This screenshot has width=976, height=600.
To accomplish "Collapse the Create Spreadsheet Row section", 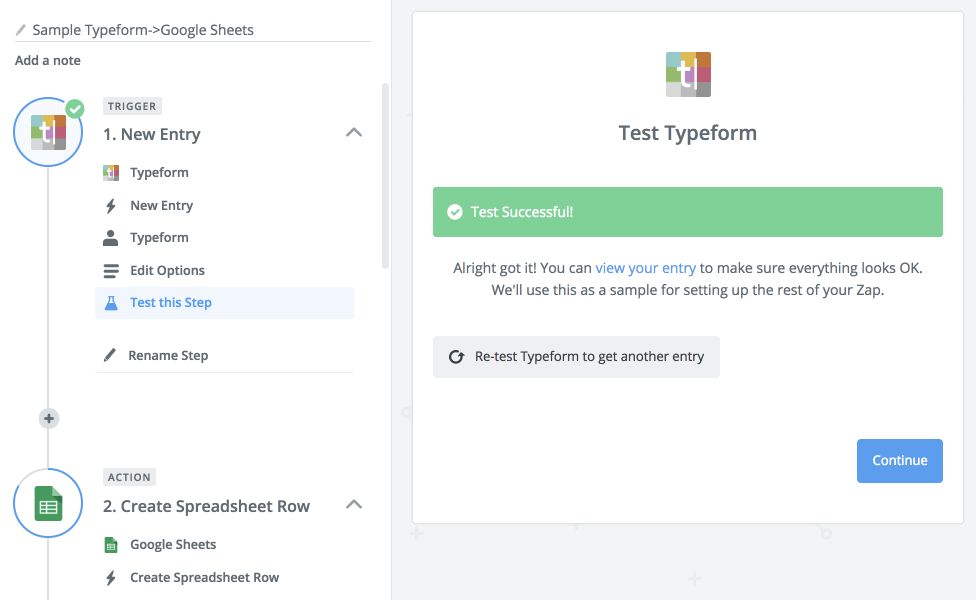I will tap(353, 505).
